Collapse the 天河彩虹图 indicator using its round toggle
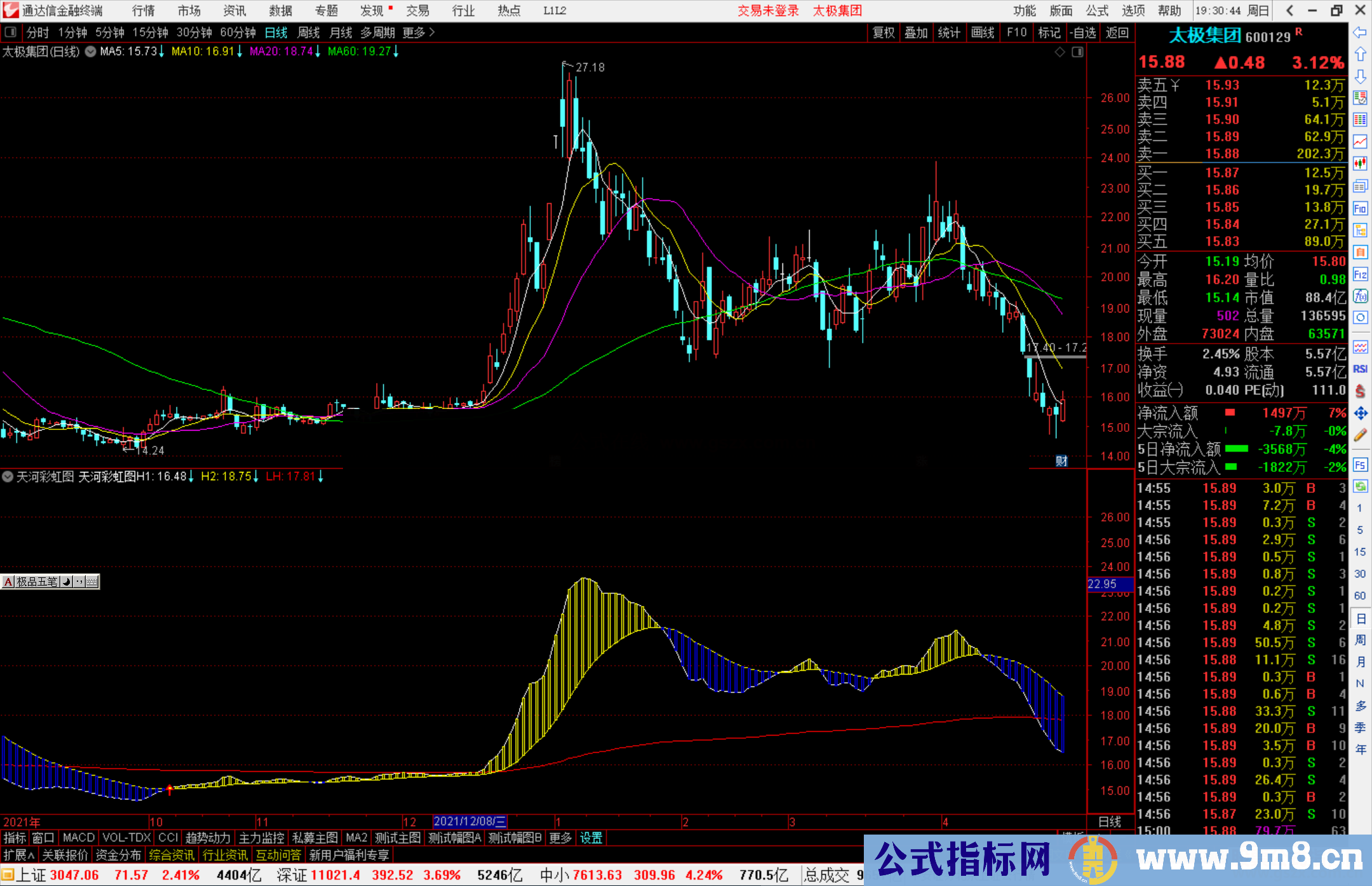This screenshot has width=1372, height=886. pos(8,477)
